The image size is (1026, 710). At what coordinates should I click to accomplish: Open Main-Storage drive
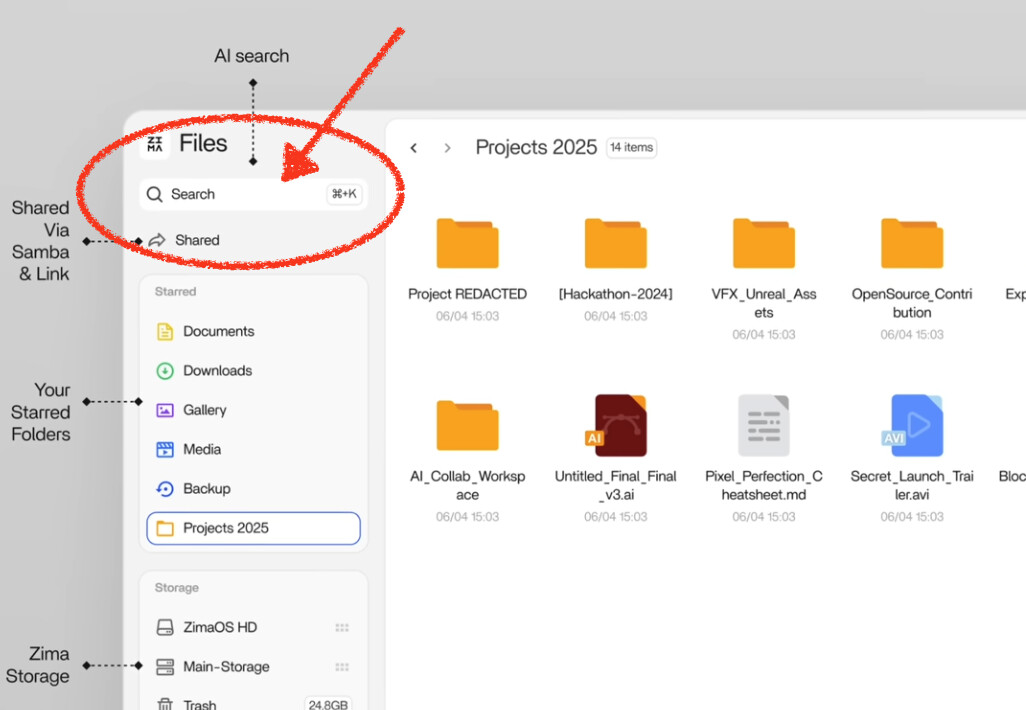coord(226,667)
